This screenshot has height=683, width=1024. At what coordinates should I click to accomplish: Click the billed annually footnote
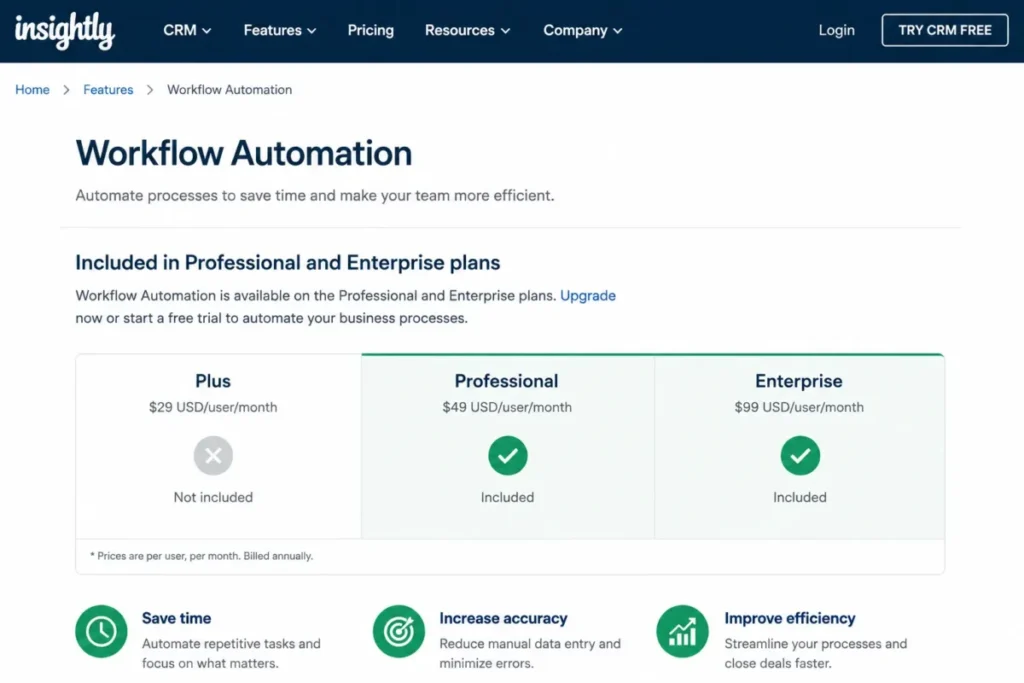[201, 556]
